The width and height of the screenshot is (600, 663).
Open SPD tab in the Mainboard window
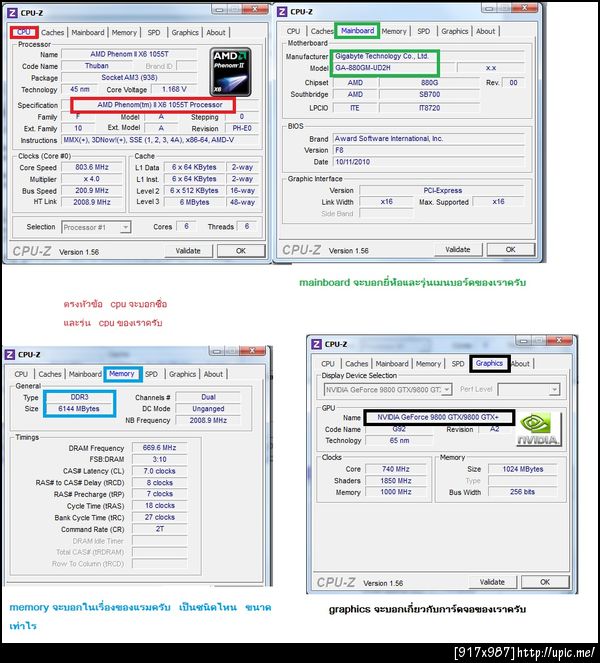(x=424, y=31)
